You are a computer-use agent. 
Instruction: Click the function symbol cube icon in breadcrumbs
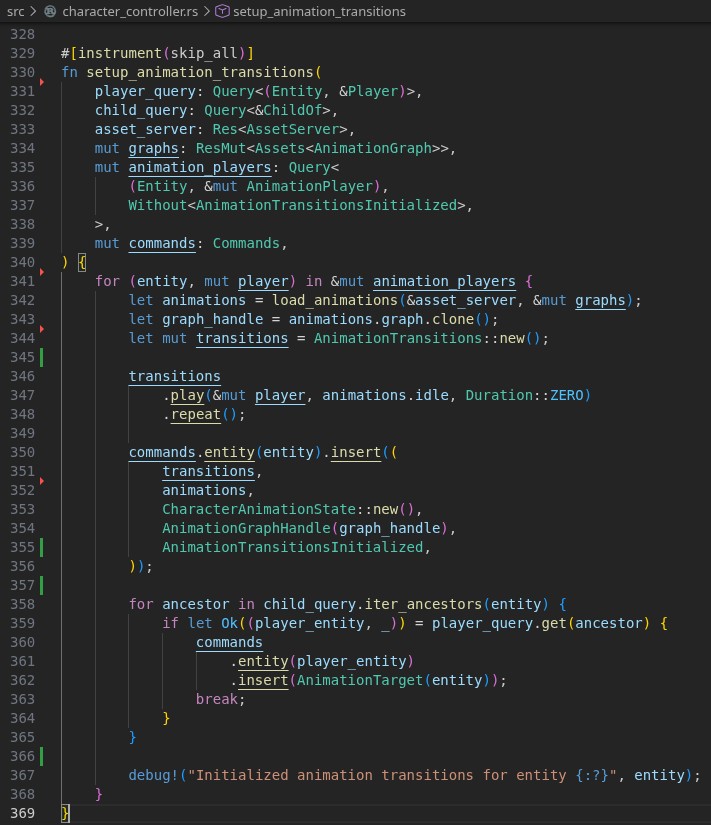click(x=223, y=11)
